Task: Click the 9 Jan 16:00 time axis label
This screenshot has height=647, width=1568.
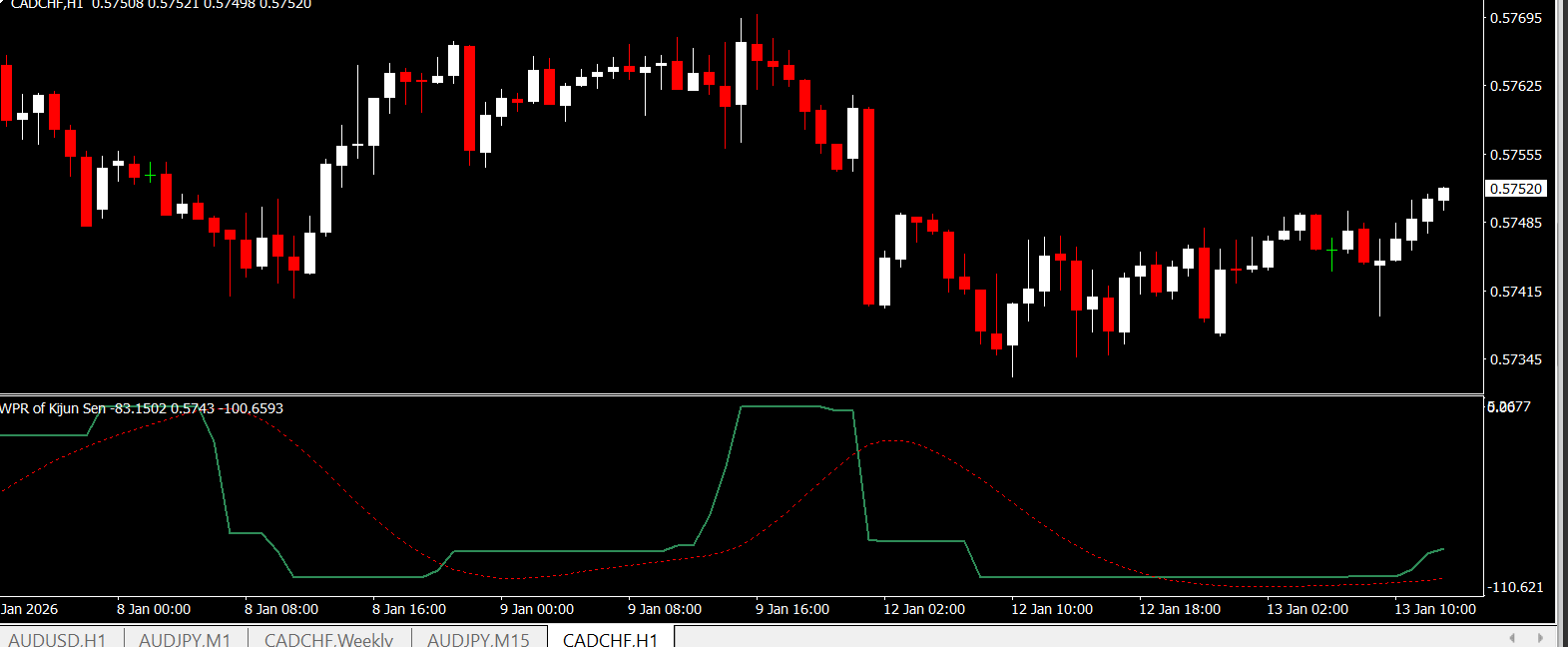Action: click(791, 609)
